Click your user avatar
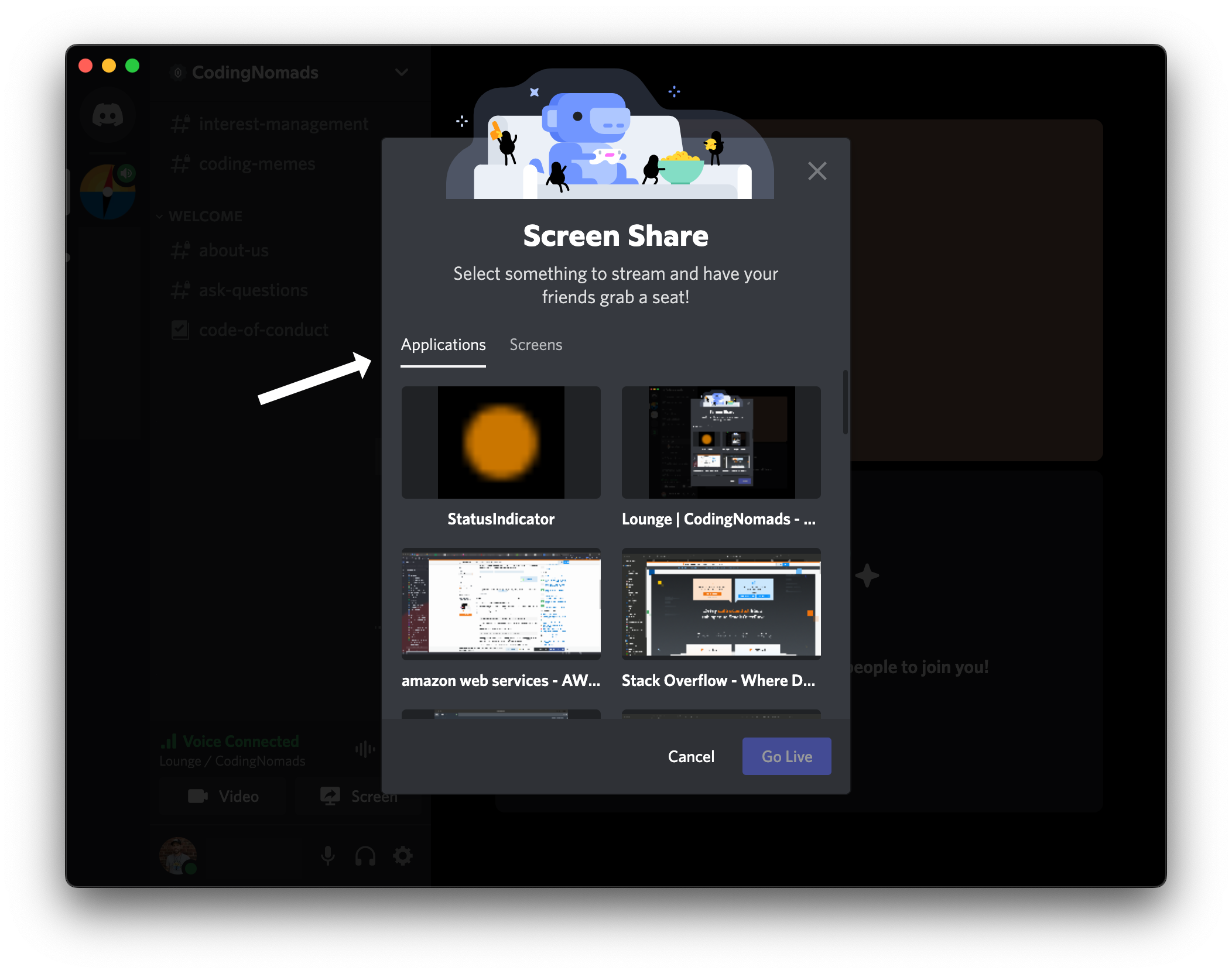 (177, 855)
